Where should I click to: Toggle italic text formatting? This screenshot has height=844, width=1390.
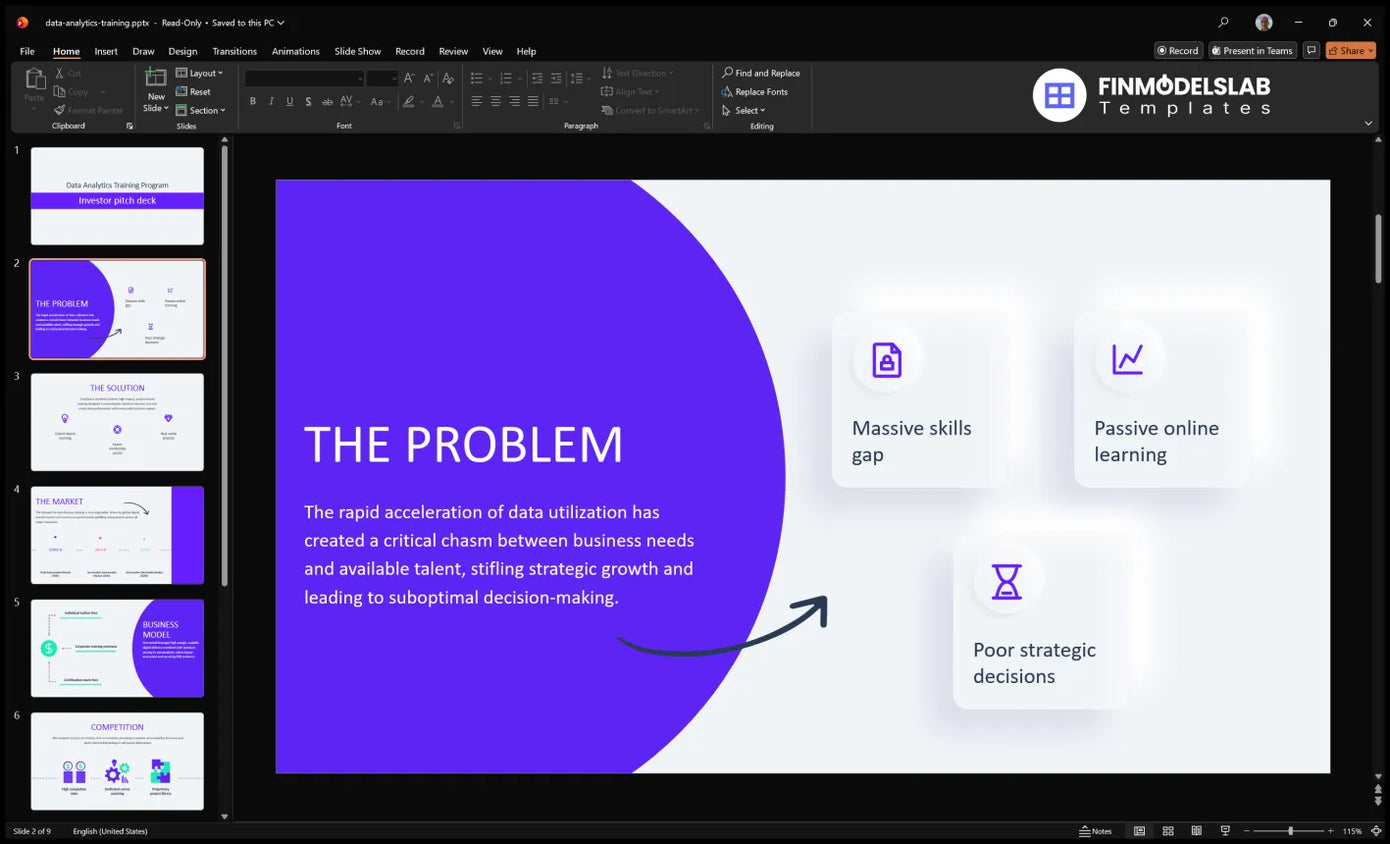coord(271,101)
